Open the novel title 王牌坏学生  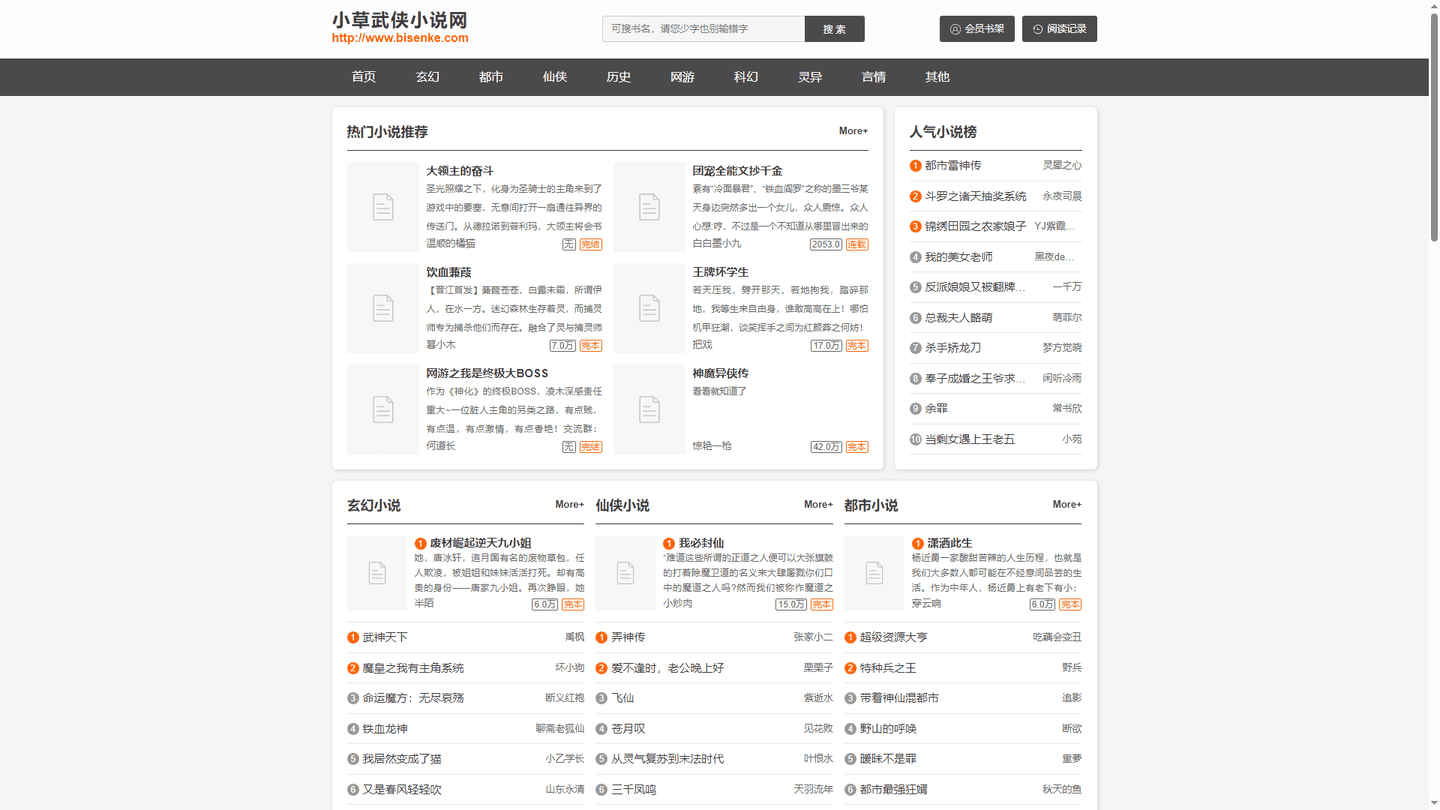tap(721, 272)
